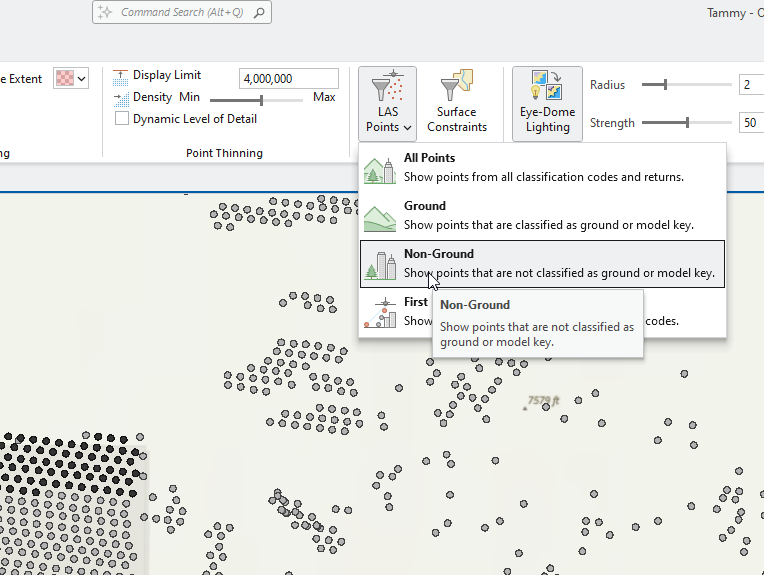This screenshot has width=764, height=575.
Task: Click the Radius slider handle
Action: [664, 85]
